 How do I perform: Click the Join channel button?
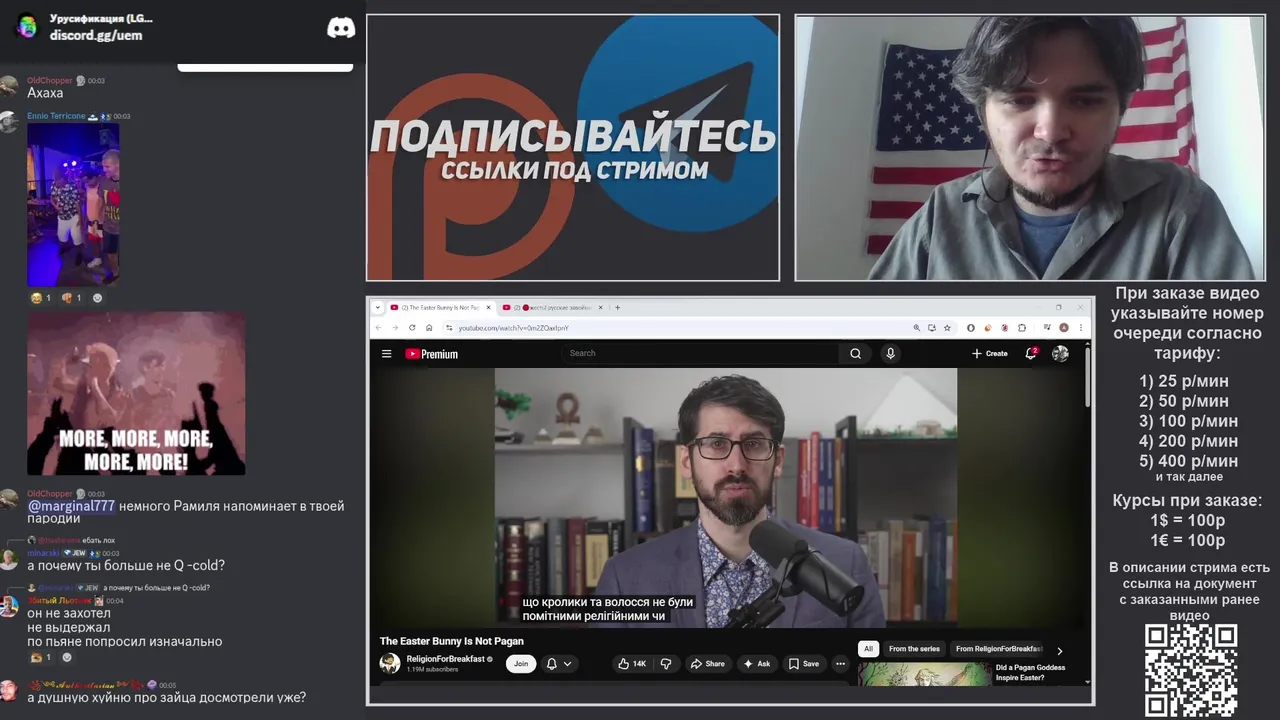[x=521, y=663]
